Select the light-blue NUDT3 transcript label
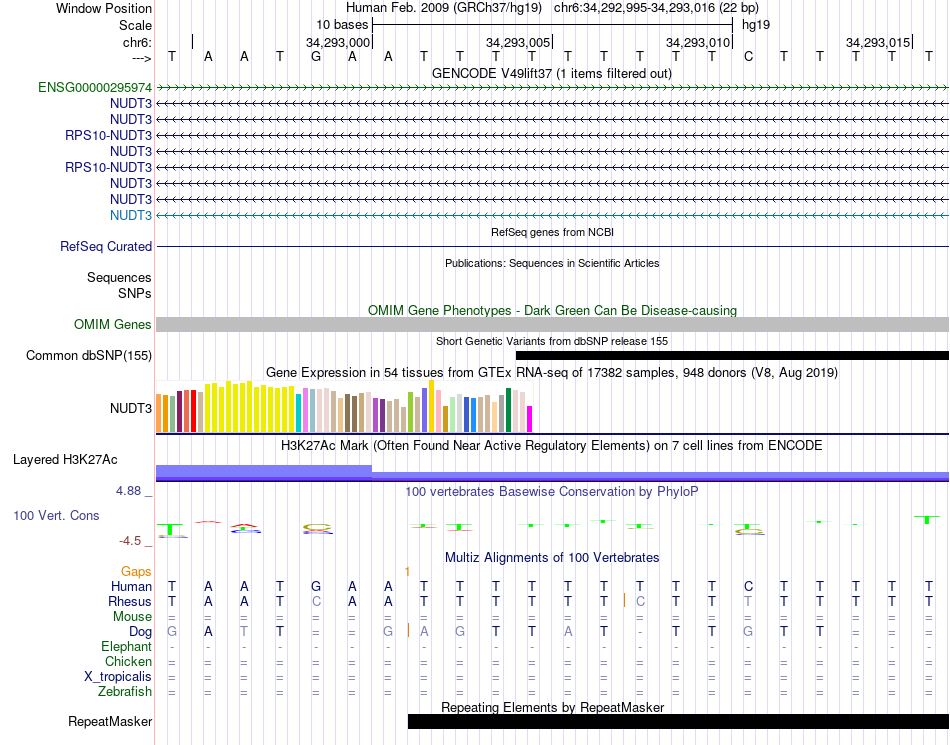 [x=131, y=216]
